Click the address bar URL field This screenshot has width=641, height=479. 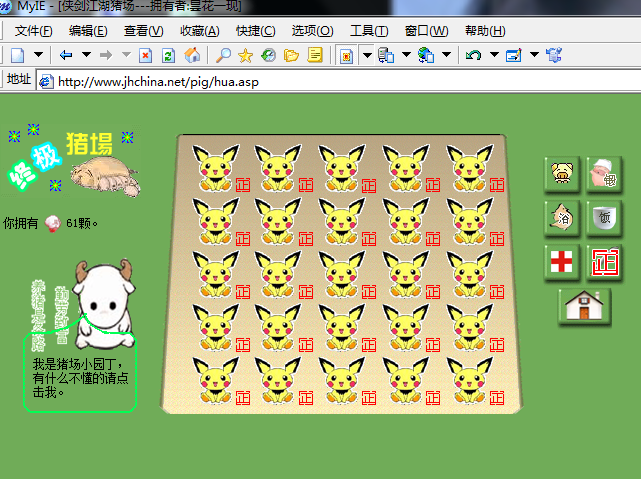(339, 82)
